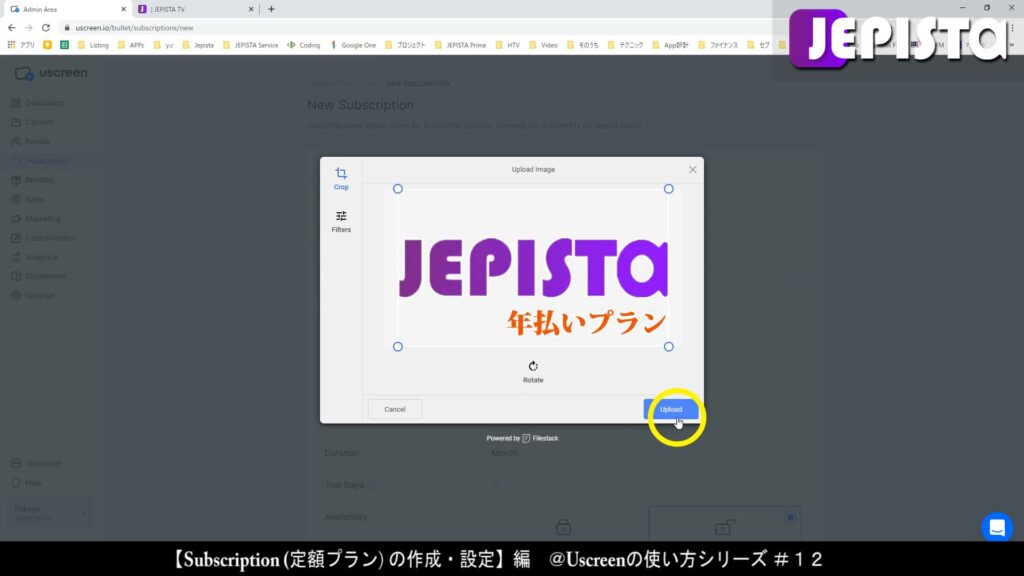Expand the account switcher at sidebar bottom
Image resolution: width=1024 pixels, height=576 pixels.
(50, 513)
